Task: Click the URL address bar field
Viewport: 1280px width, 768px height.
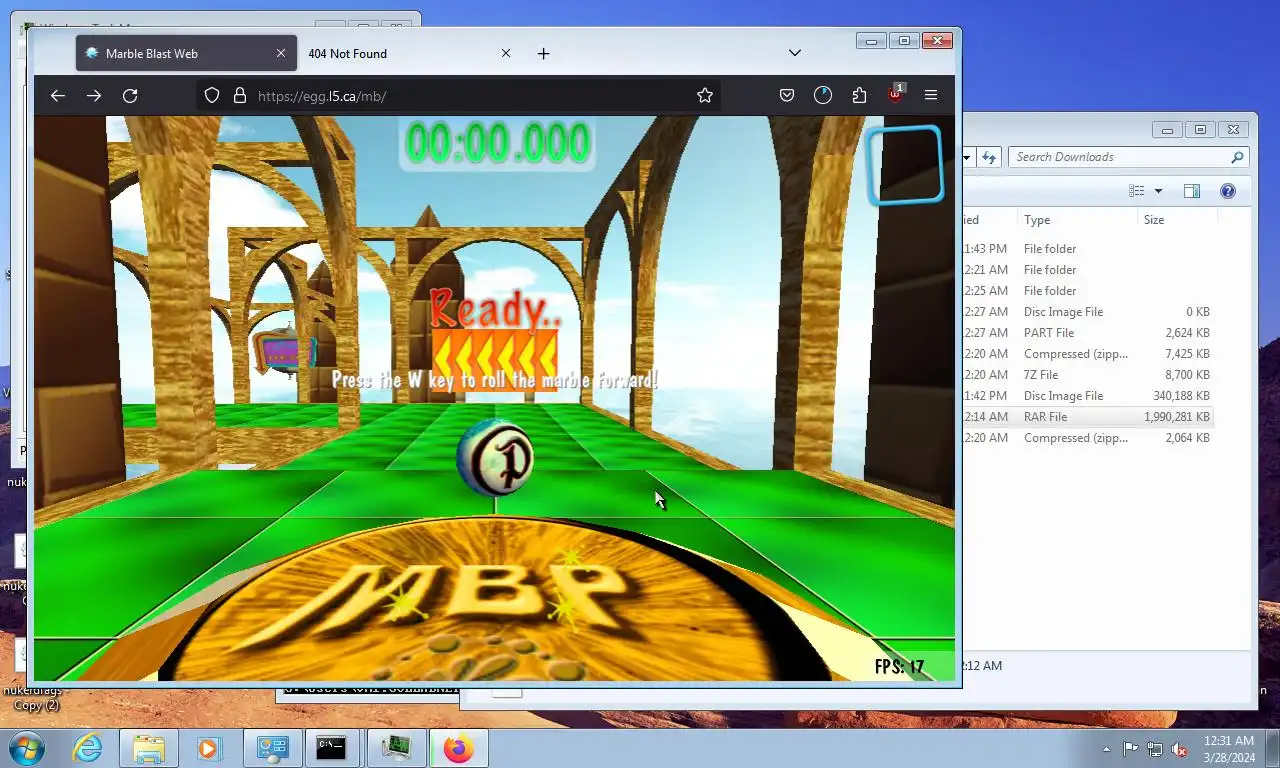Action: coord(460,95)
